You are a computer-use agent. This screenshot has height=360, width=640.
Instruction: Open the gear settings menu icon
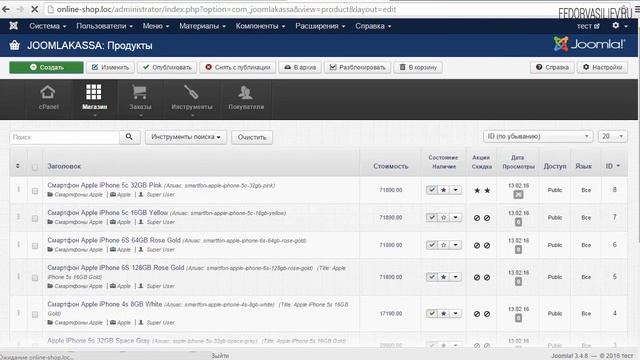tap(616, 26)
